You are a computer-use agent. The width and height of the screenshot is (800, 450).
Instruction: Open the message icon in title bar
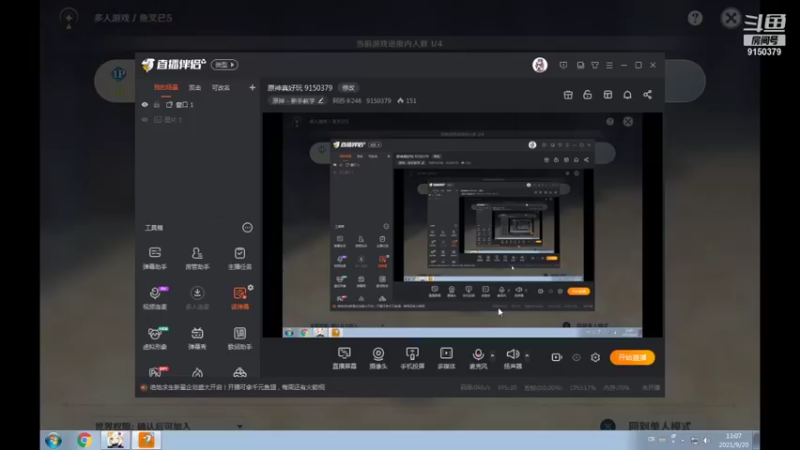point(563,65)
